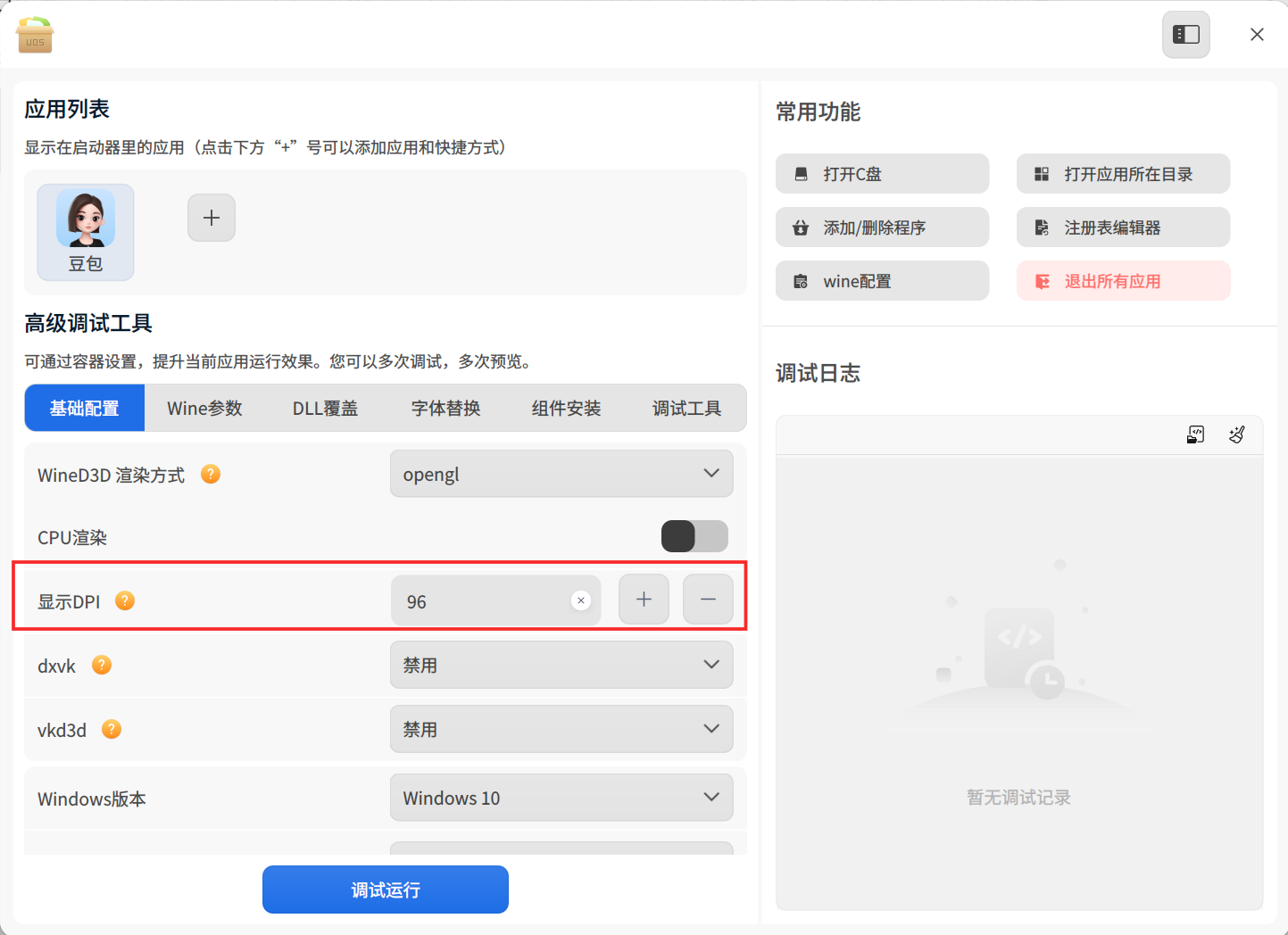Export the debug log using the script icon
The height and width of the screenshot is (935, 1288).
[1196, 434]
